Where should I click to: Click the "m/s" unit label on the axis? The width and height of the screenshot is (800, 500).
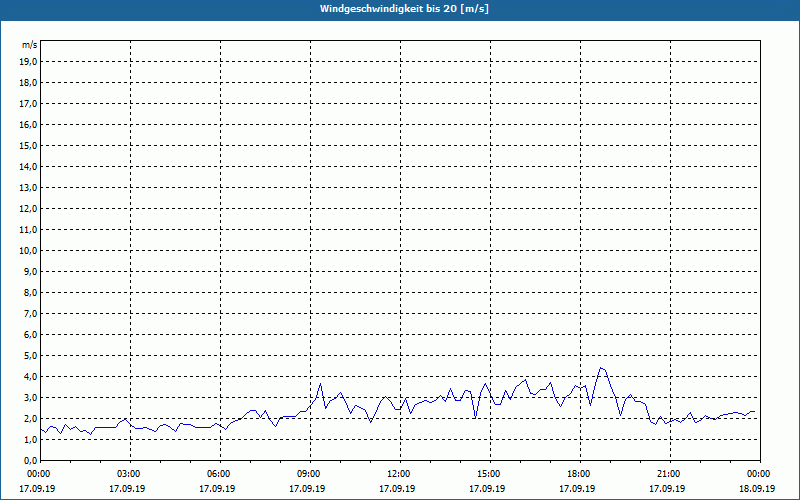[30, 45]
